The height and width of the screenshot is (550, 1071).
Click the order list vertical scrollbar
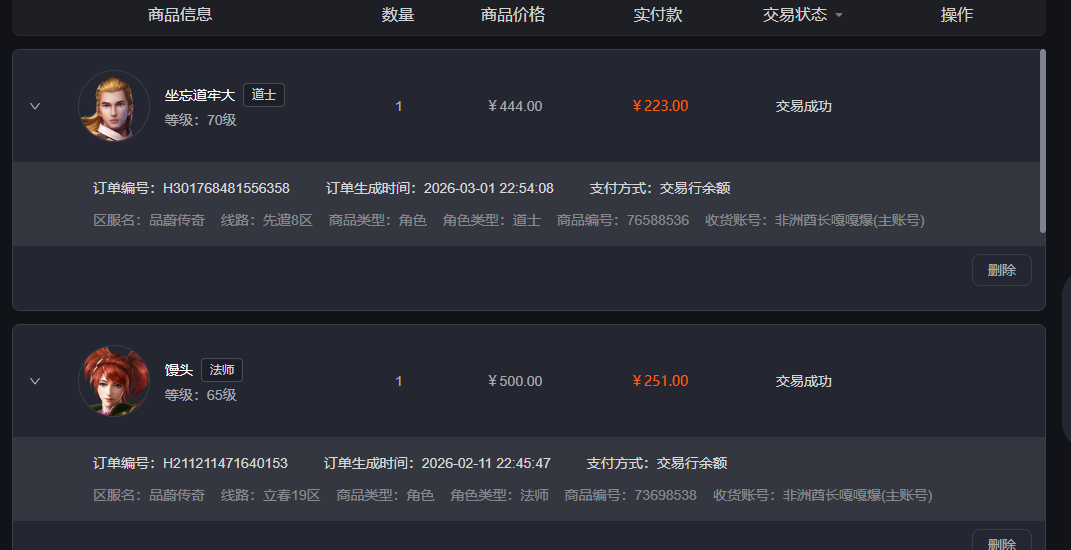pyautogui.click(x=1042, y=141)
